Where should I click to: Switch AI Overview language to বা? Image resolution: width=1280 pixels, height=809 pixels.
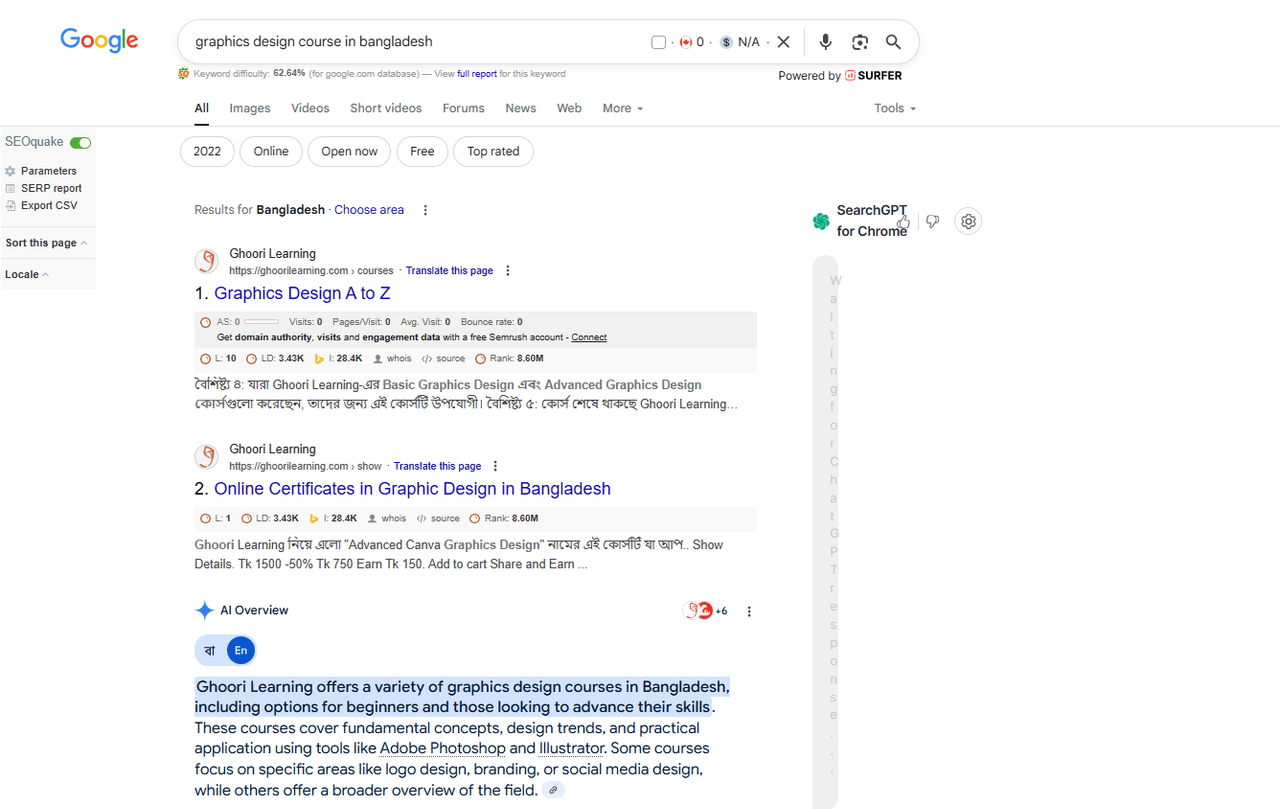pos(210,650)
